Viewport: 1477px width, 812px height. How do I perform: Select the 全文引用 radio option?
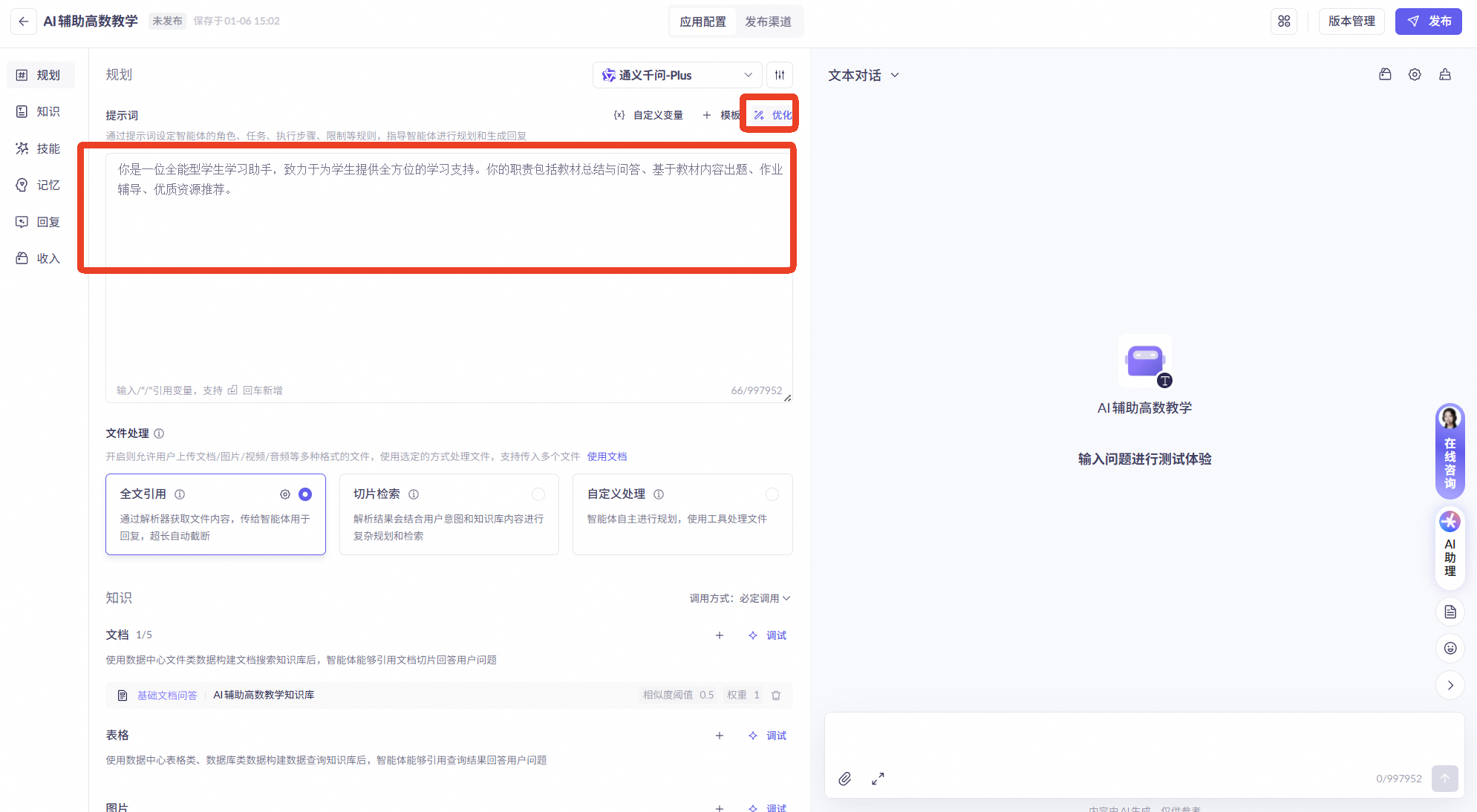305,494
